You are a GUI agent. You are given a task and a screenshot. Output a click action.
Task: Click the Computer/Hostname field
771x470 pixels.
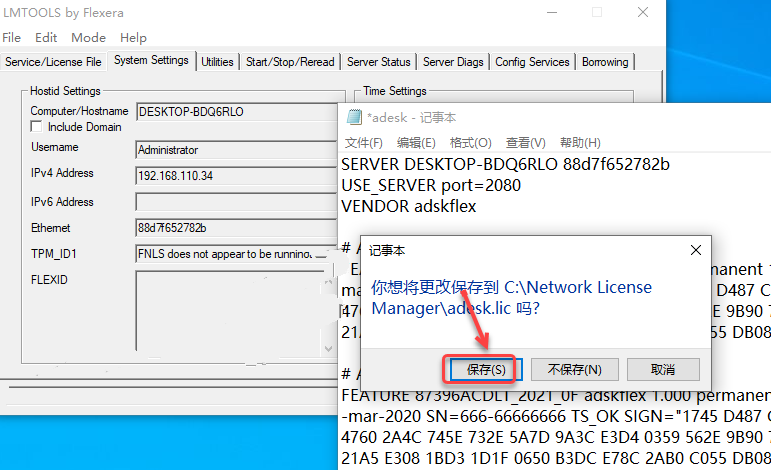pyautogui.click(x=237, y=112)
